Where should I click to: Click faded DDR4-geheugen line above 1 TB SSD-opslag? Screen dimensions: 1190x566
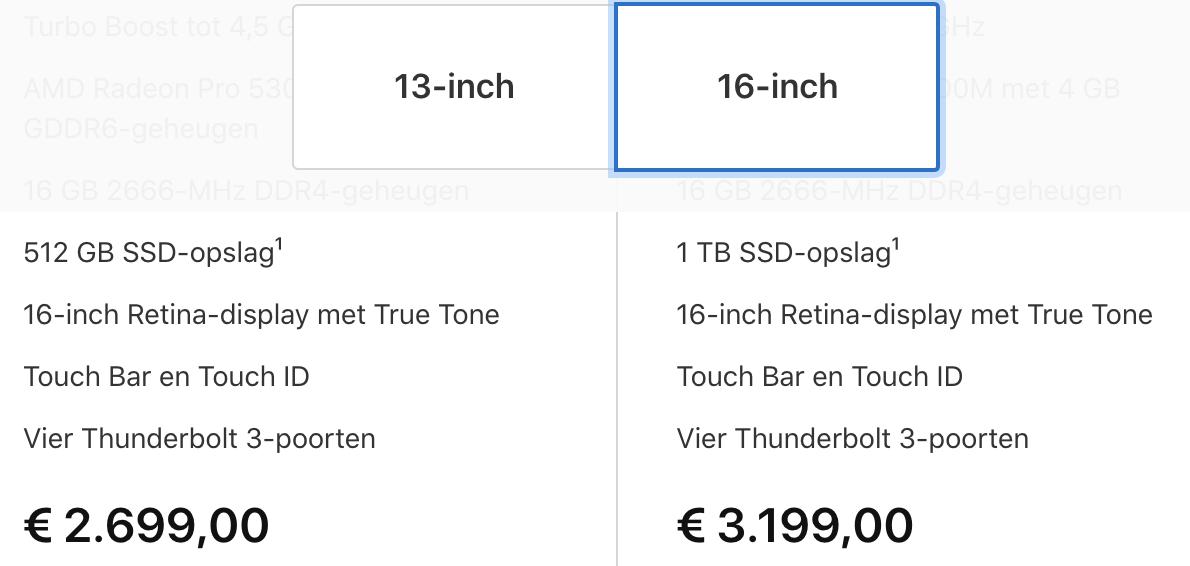899,190
